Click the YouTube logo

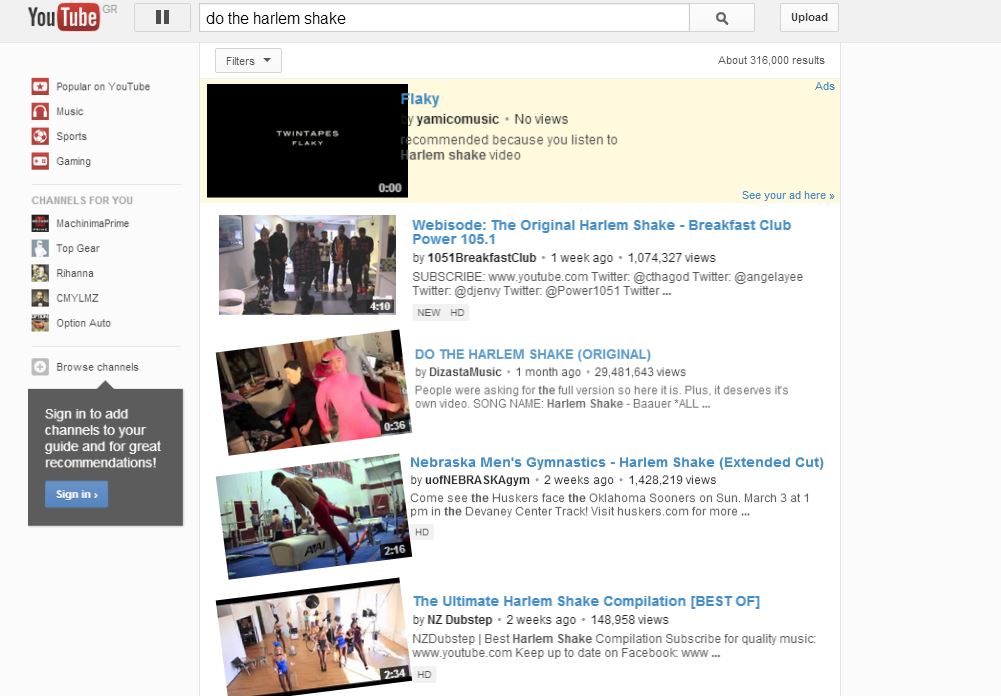click(x=62, y=17)
